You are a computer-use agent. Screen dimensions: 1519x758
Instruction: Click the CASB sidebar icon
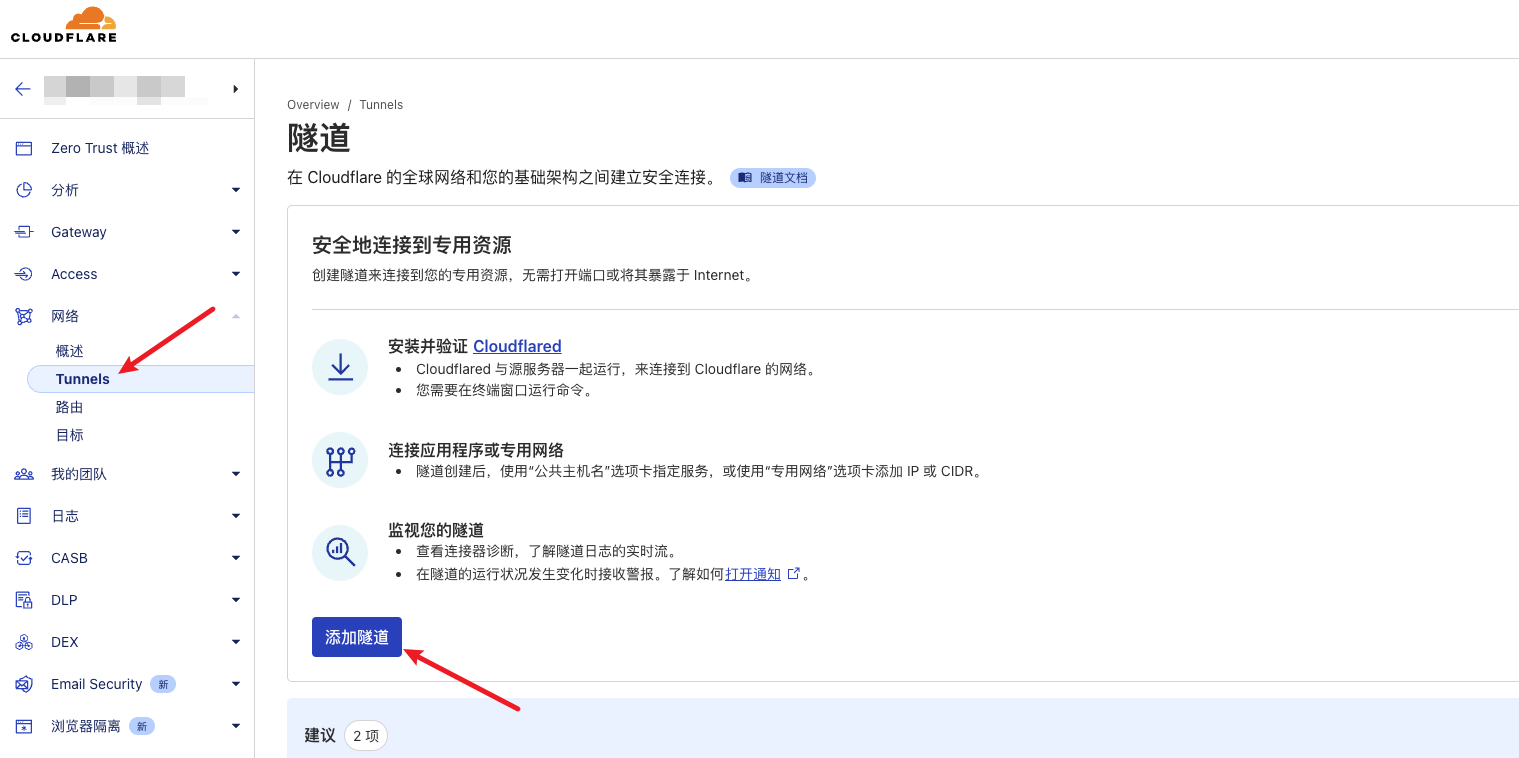pyautogui.click(x=24, y=558)
